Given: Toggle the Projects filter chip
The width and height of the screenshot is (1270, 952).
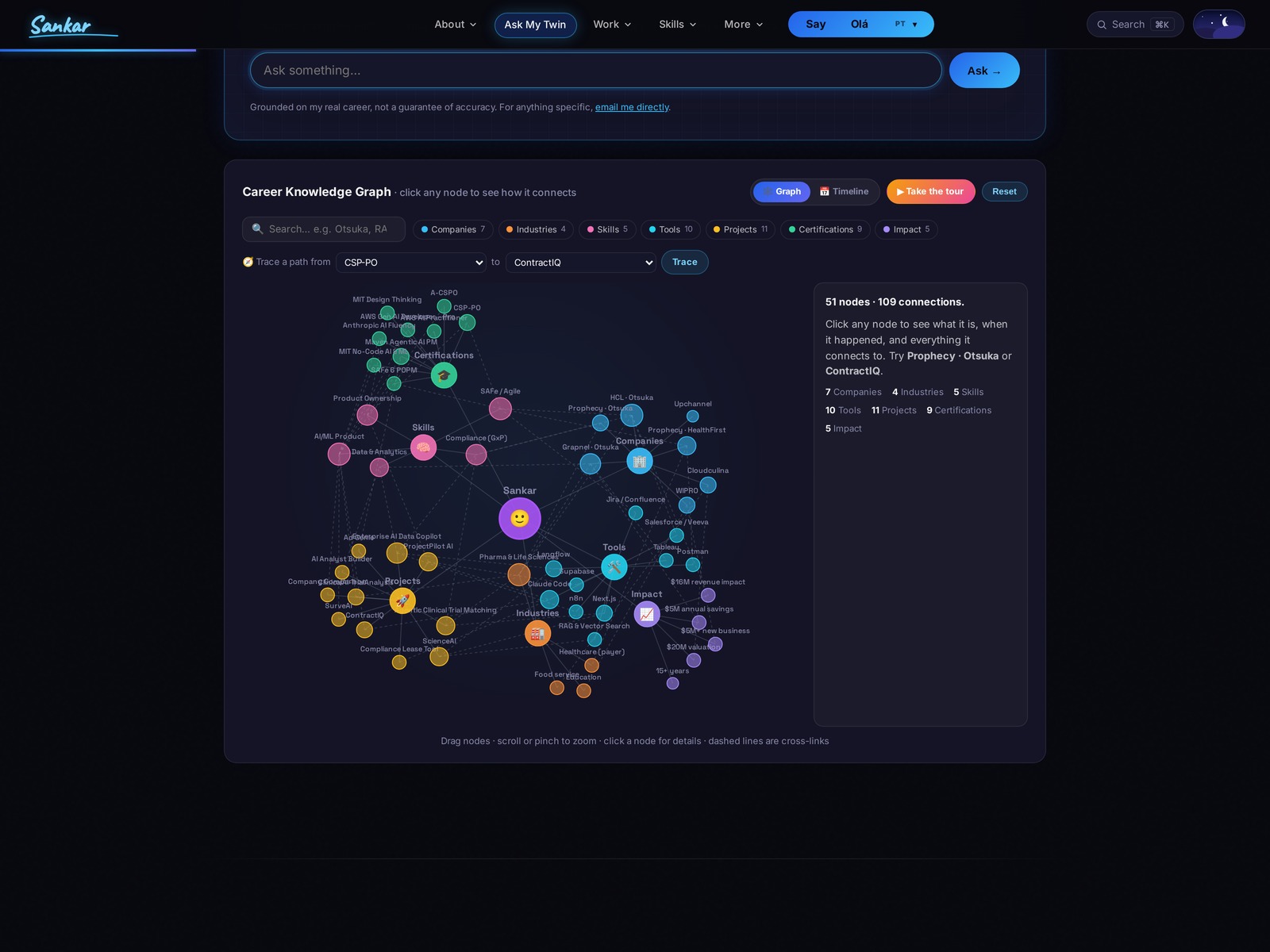Looking at the screenshot, I should [741, 229].
